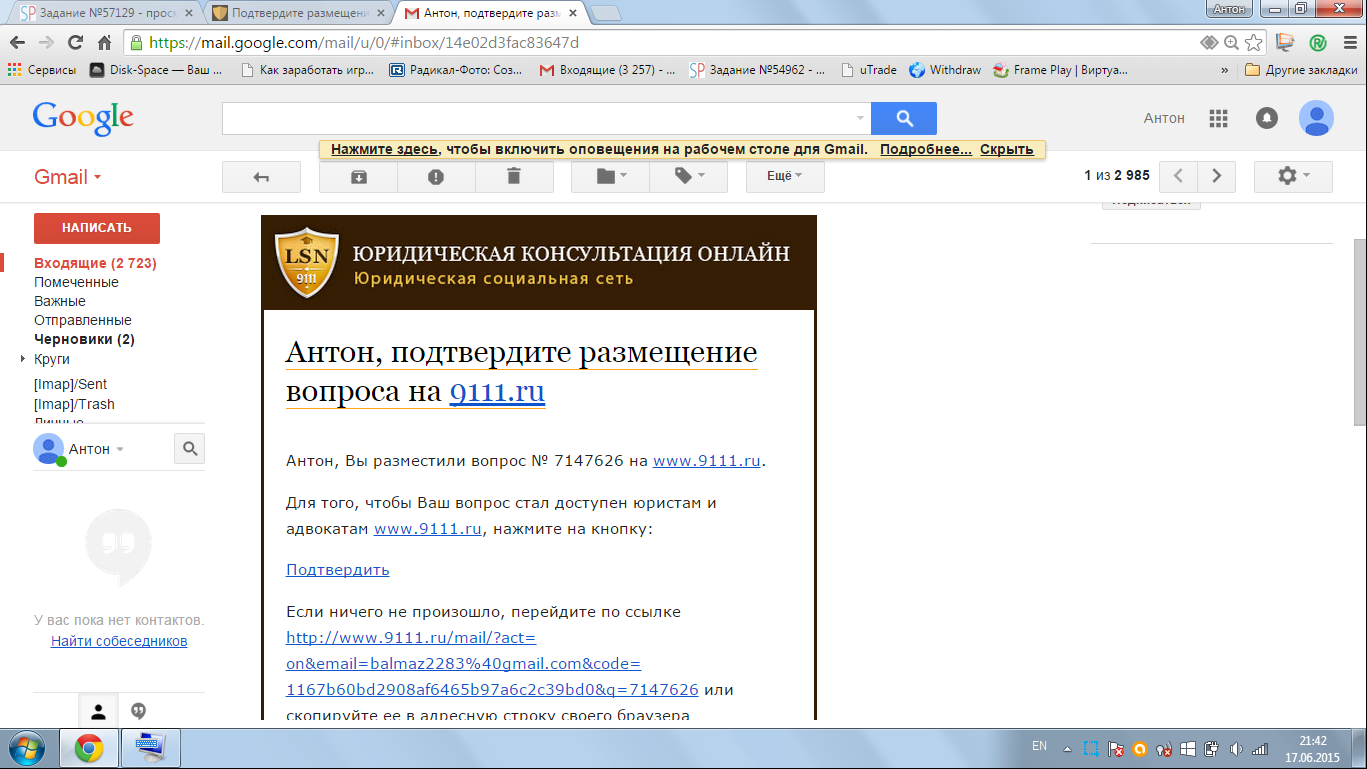
Task: Click the browser home button
Action: (x=105, y=43)
